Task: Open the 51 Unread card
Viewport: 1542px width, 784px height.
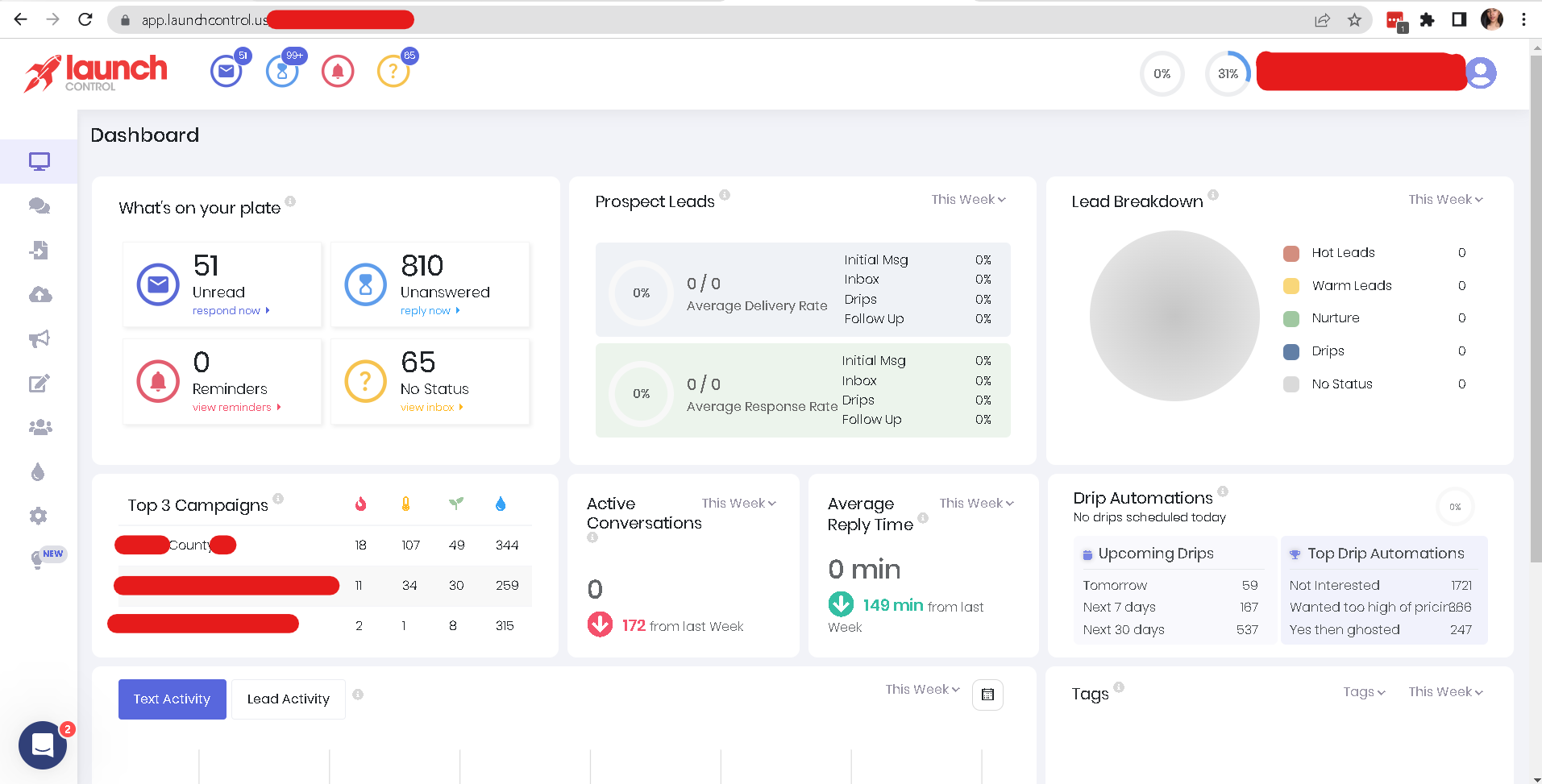Action: coord(222,284)
